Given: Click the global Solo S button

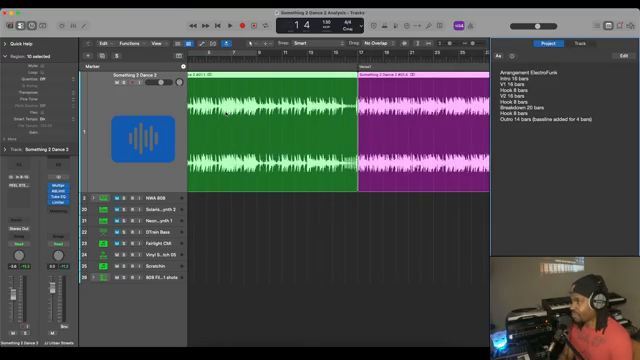Looking at the screenshot, I should pyautogui.click(x=116, y=56).
